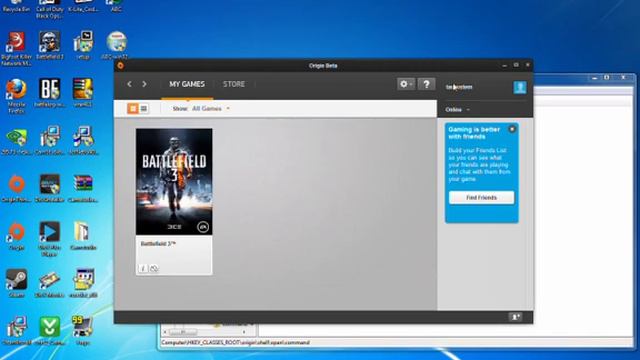Select the blue play-arrow media player icon
This screenshot has height=360, width=640.
(49, 239)
